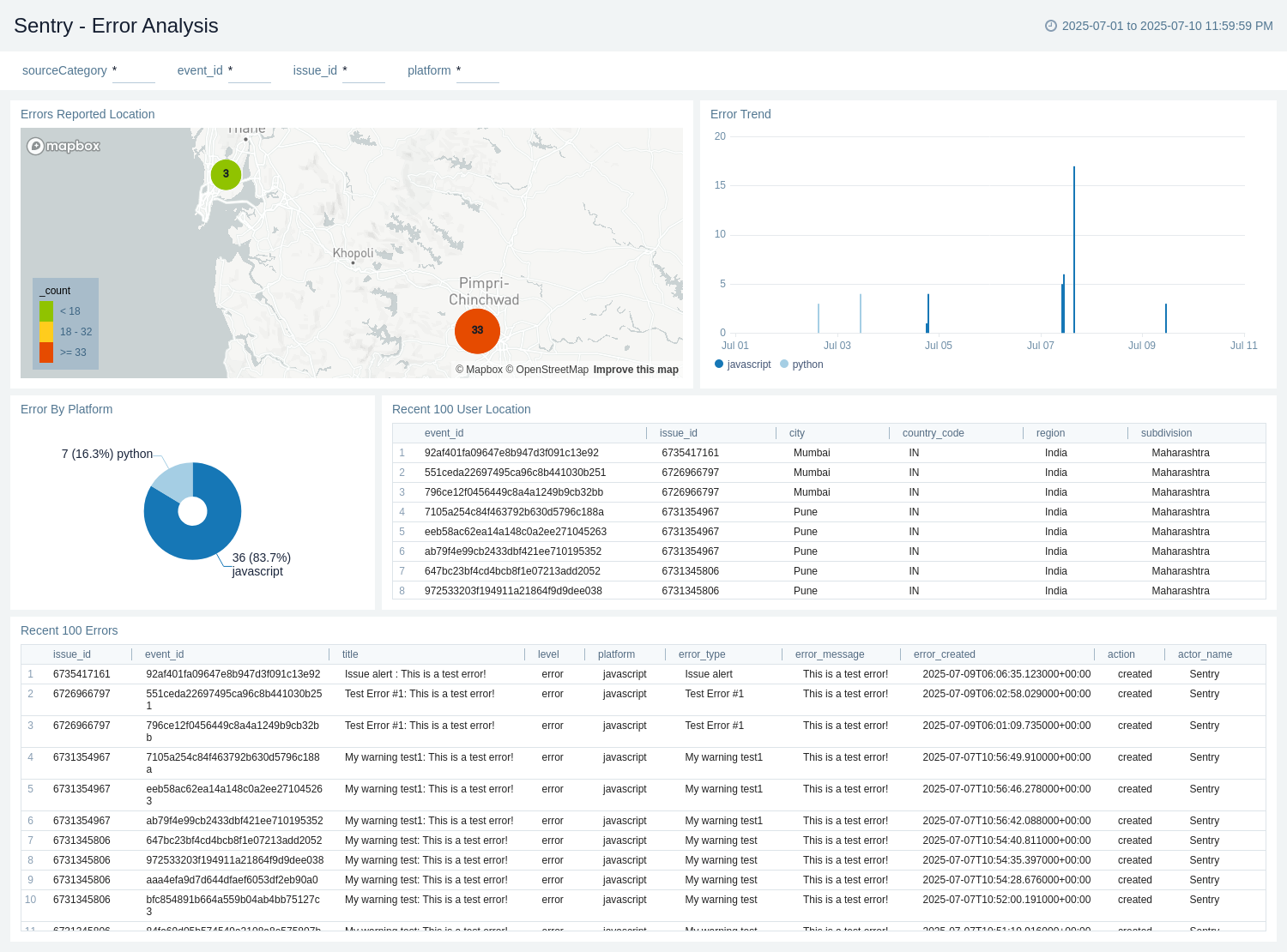Screen dimensions: 1287x952
Task: Select the Mumbai city cell in row 2
Action: coord(812,473)
